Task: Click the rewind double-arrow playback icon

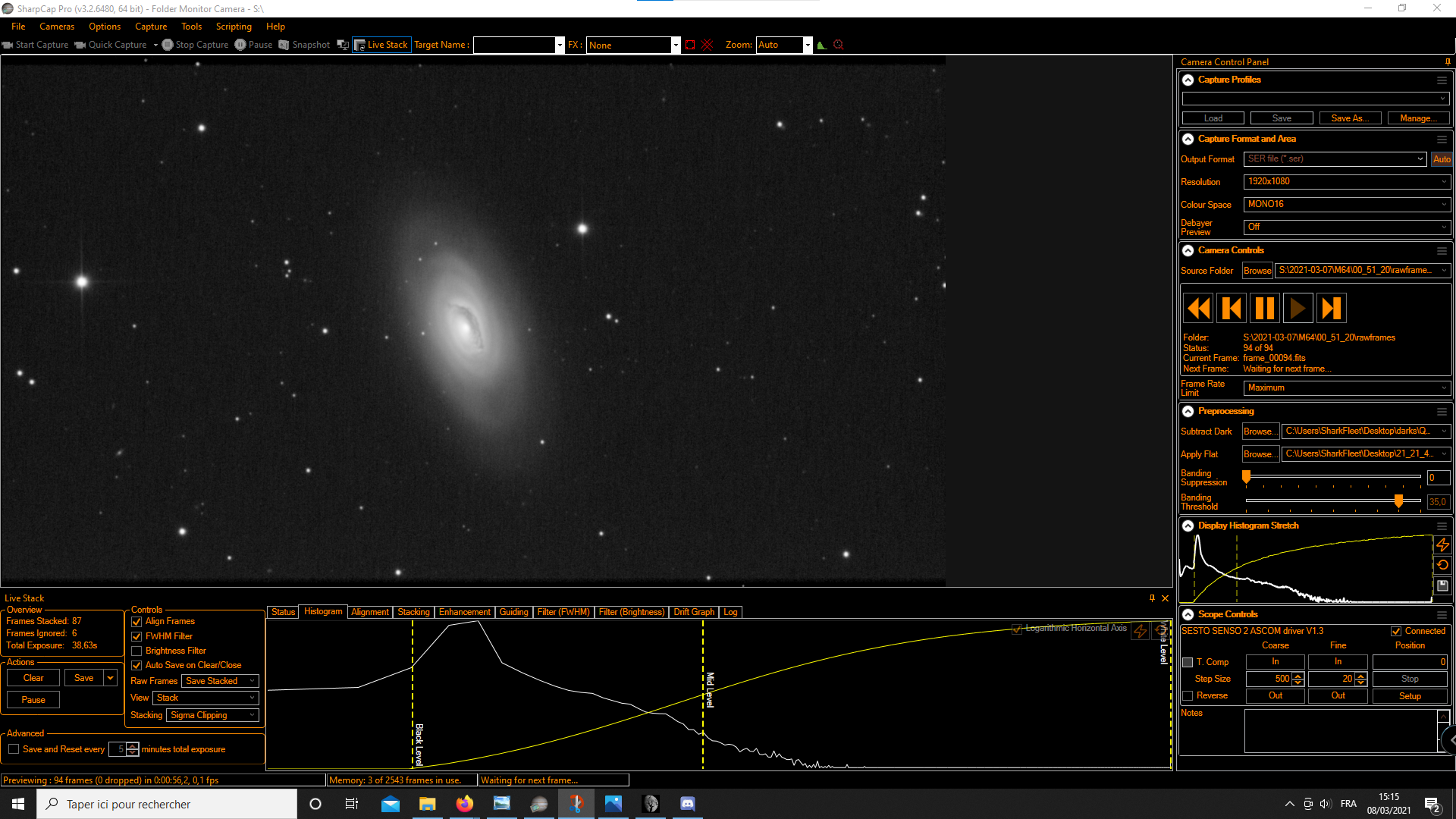Action: (x=1198, y=309)
